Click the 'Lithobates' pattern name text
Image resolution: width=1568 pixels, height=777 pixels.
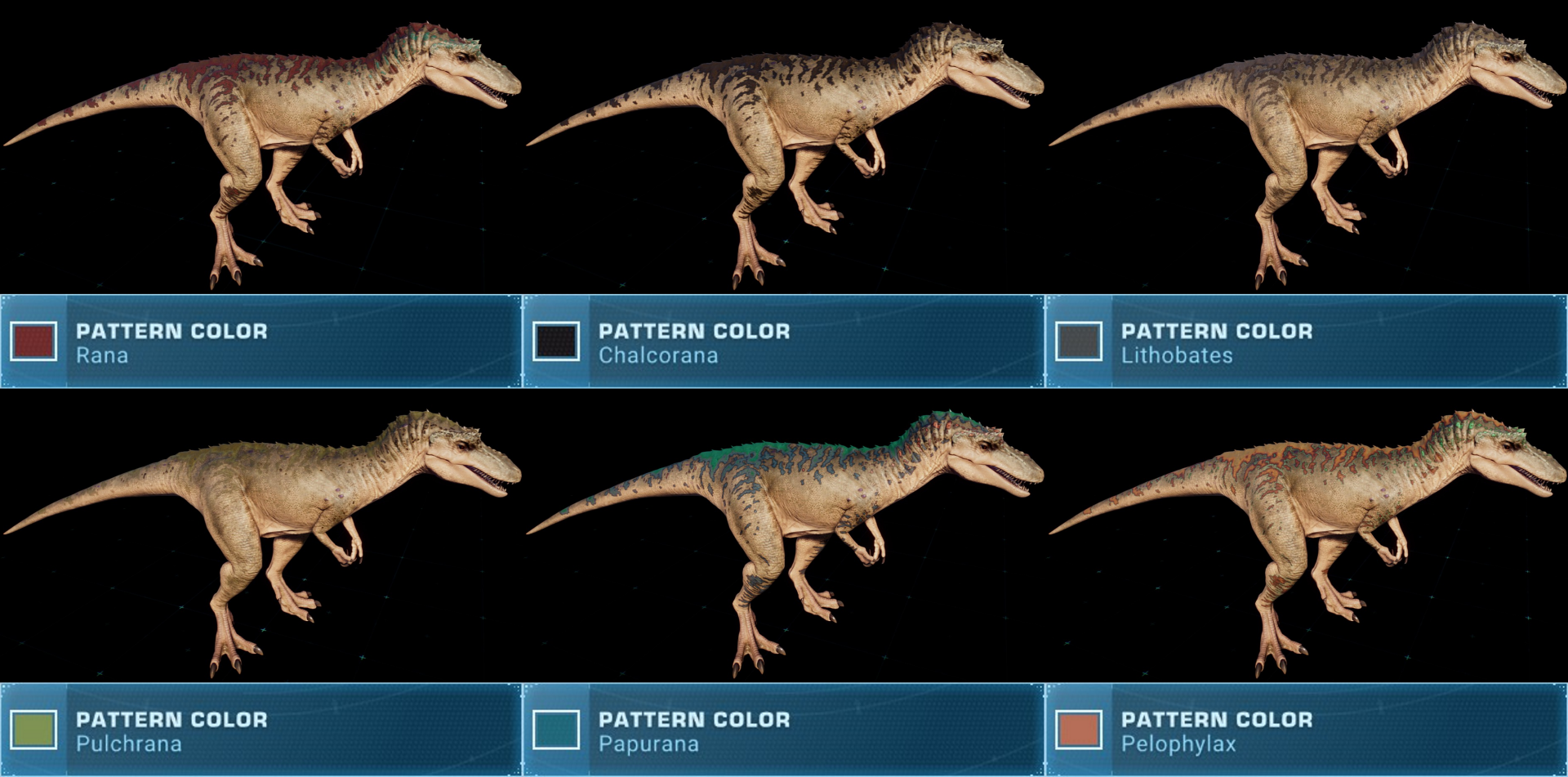click(1177, 356)
